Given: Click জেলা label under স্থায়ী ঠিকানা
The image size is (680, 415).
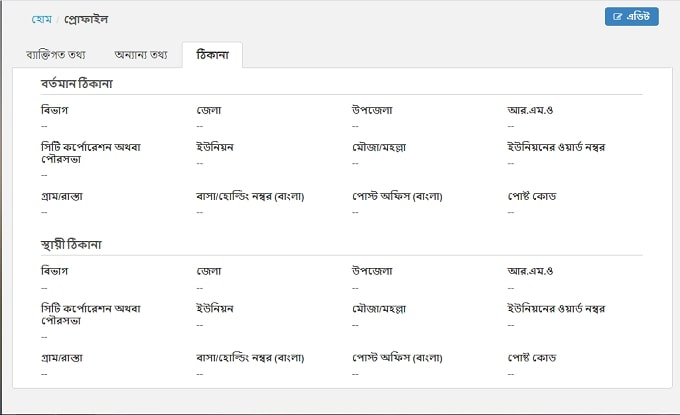Looking at the screenshot, I should [x=209, y=271].
